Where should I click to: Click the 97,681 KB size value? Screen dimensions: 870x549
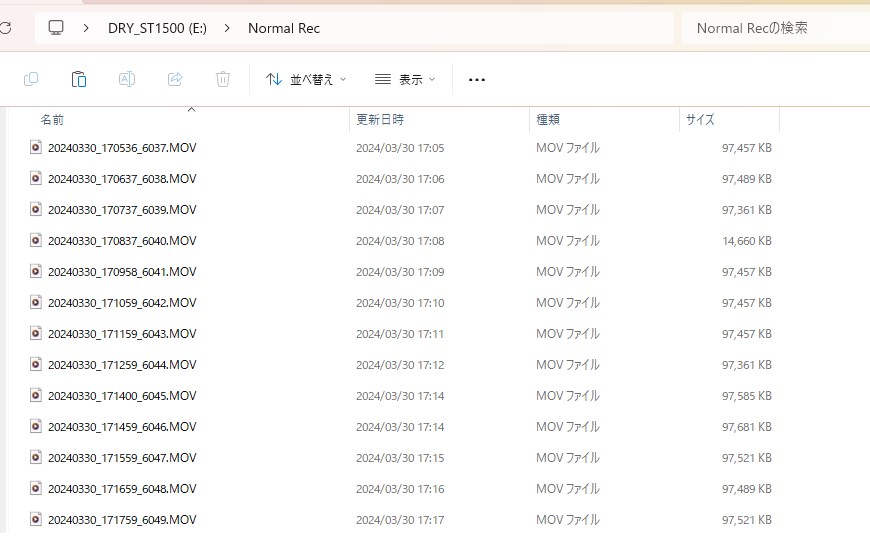point(747,427)
